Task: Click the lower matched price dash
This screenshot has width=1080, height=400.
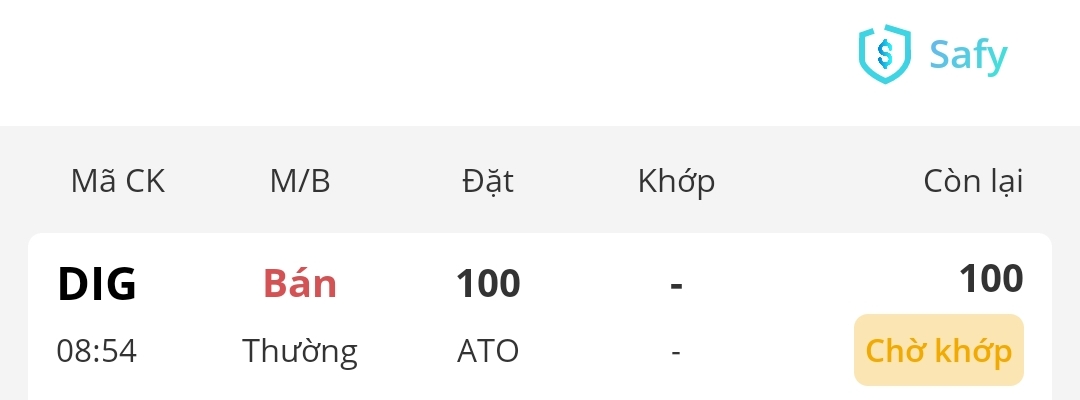Action: [676, 352]
